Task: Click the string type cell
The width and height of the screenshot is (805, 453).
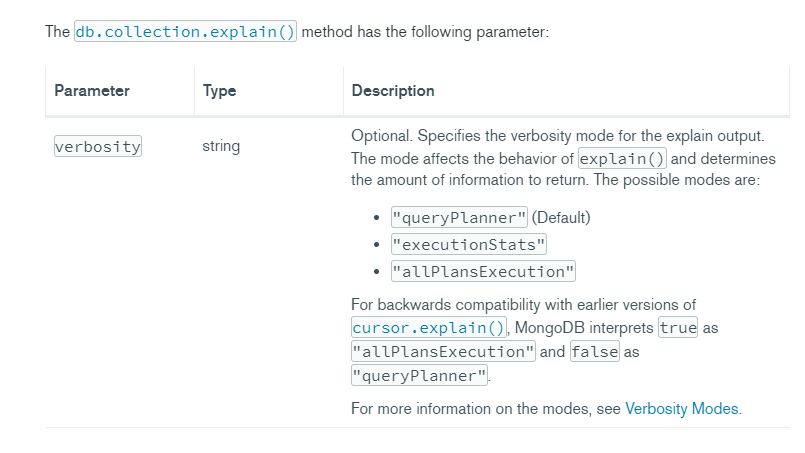Action: point(221,146)
